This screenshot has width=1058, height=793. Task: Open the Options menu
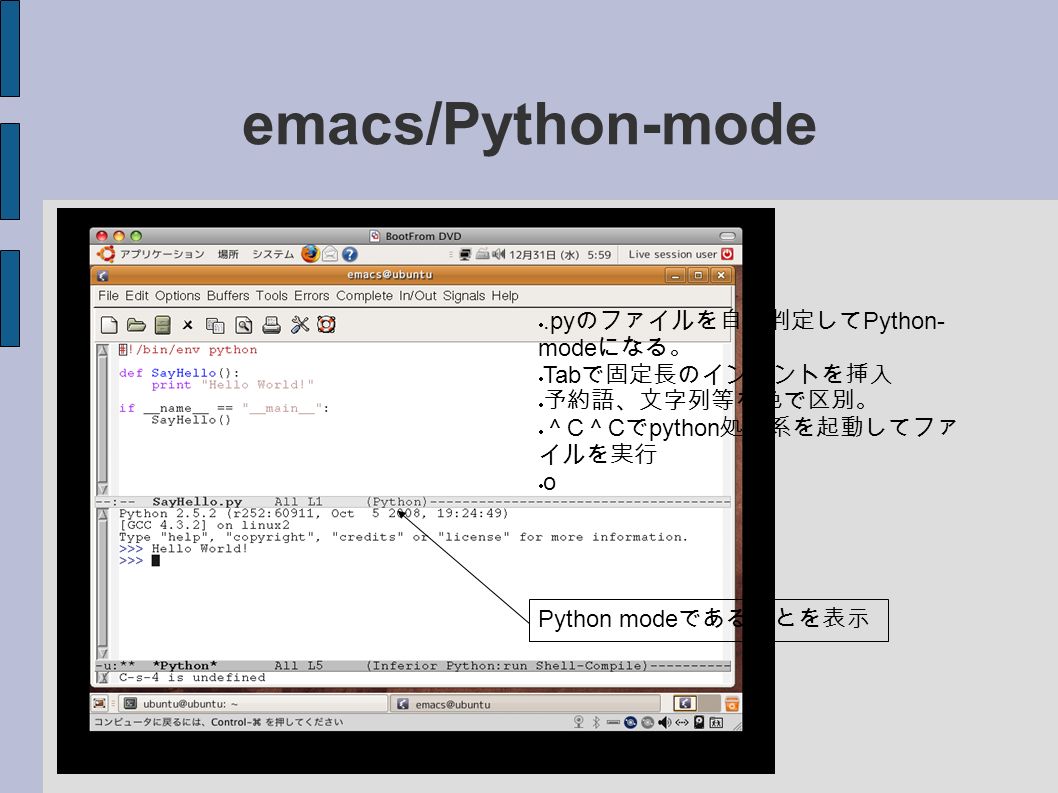point(177,296)
